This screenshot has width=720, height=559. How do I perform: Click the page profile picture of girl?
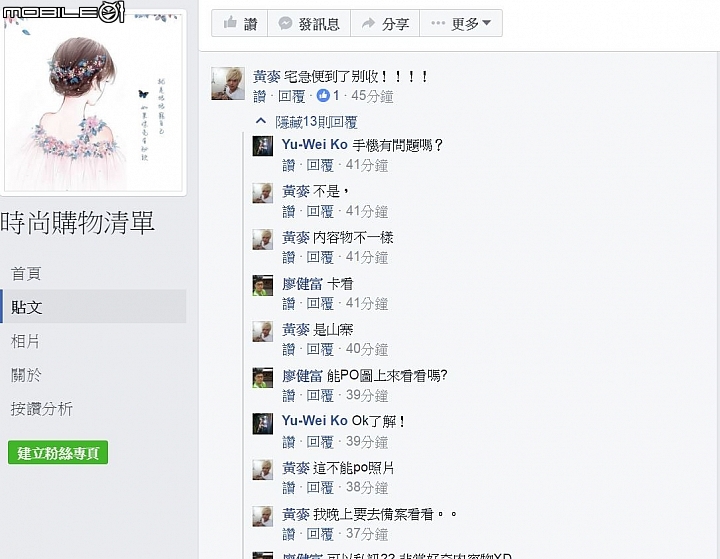point(93,102)
